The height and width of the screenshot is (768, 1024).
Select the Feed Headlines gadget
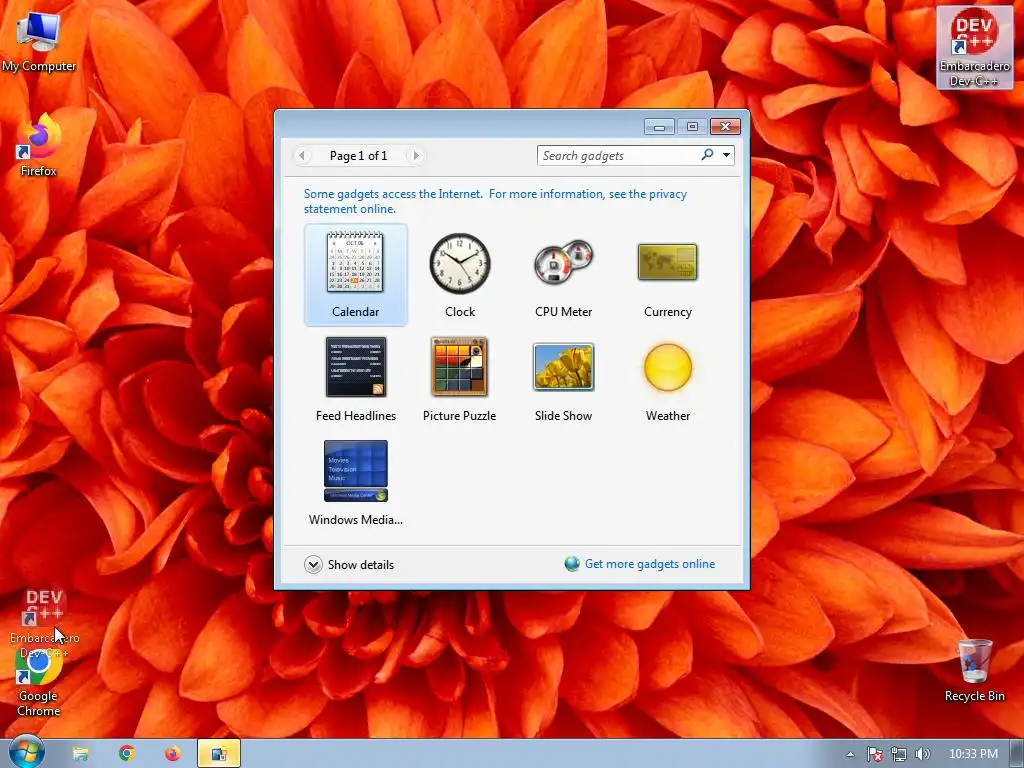(355, 379)
